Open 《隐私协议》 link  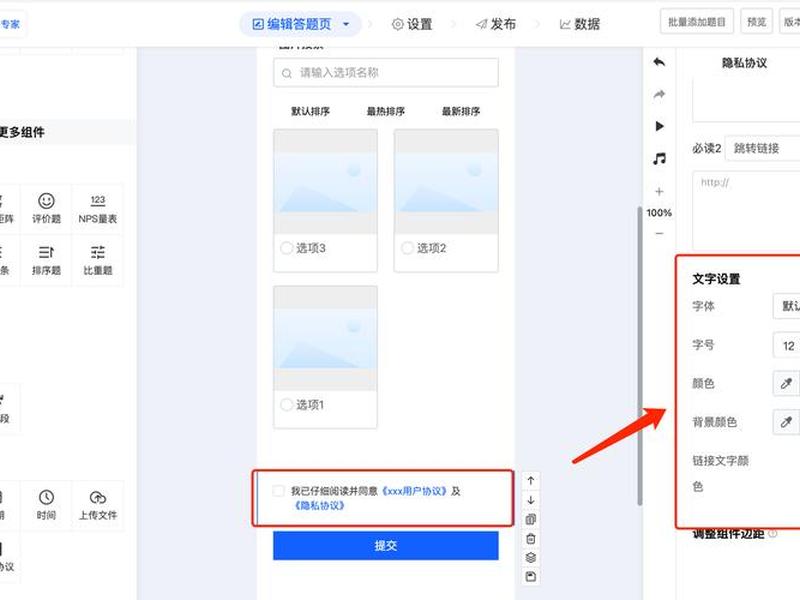(319, 506)
